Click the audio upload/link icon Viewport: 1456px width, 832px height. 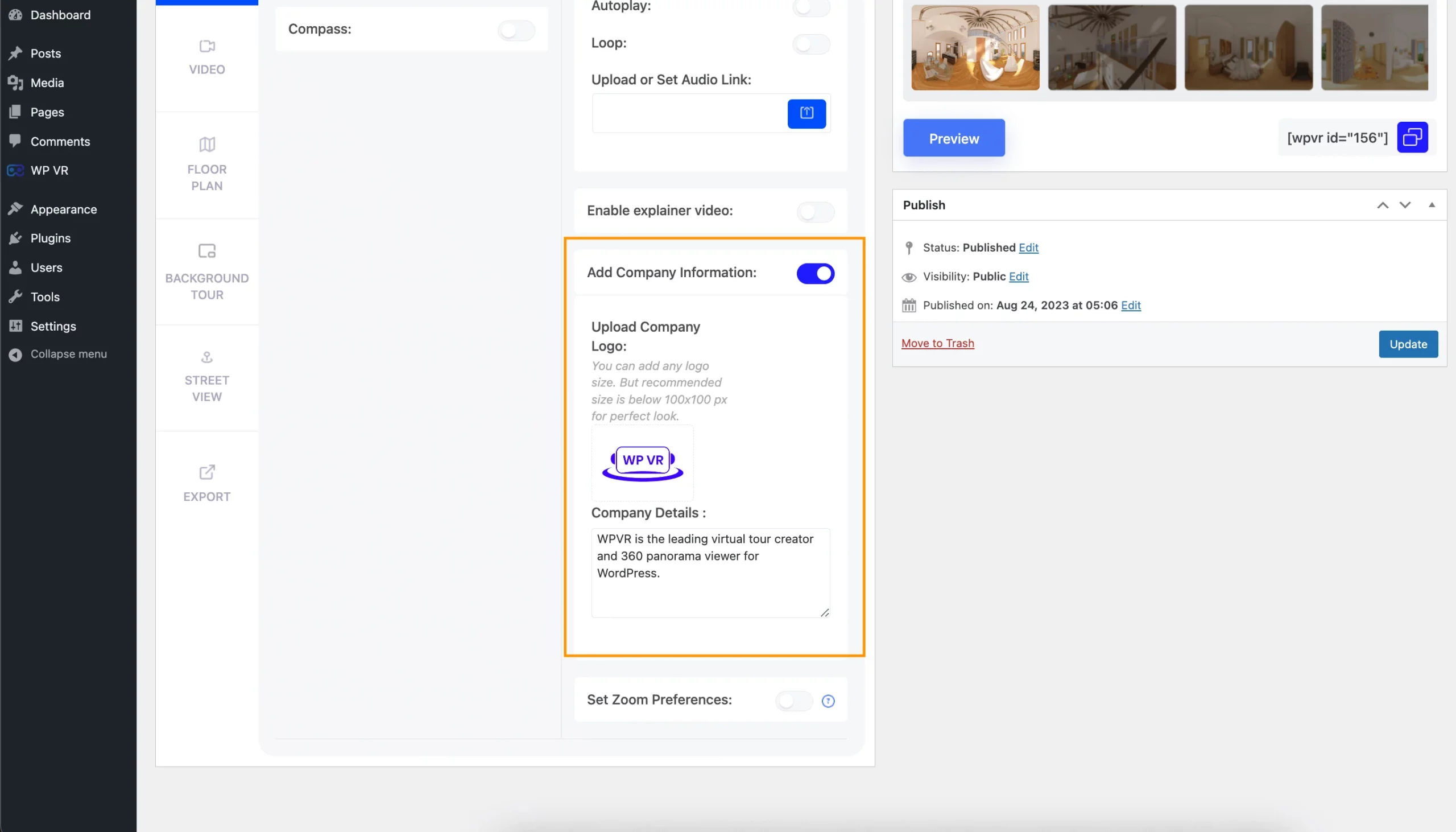tap(807, 113)
